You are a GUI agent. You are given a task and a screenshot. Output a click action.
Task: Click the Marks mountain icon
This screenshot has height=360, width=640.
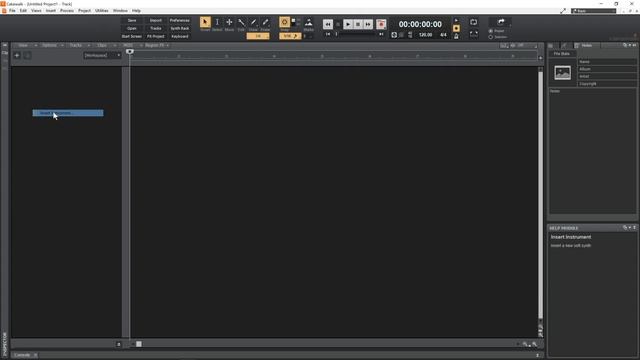pos(309,23)
